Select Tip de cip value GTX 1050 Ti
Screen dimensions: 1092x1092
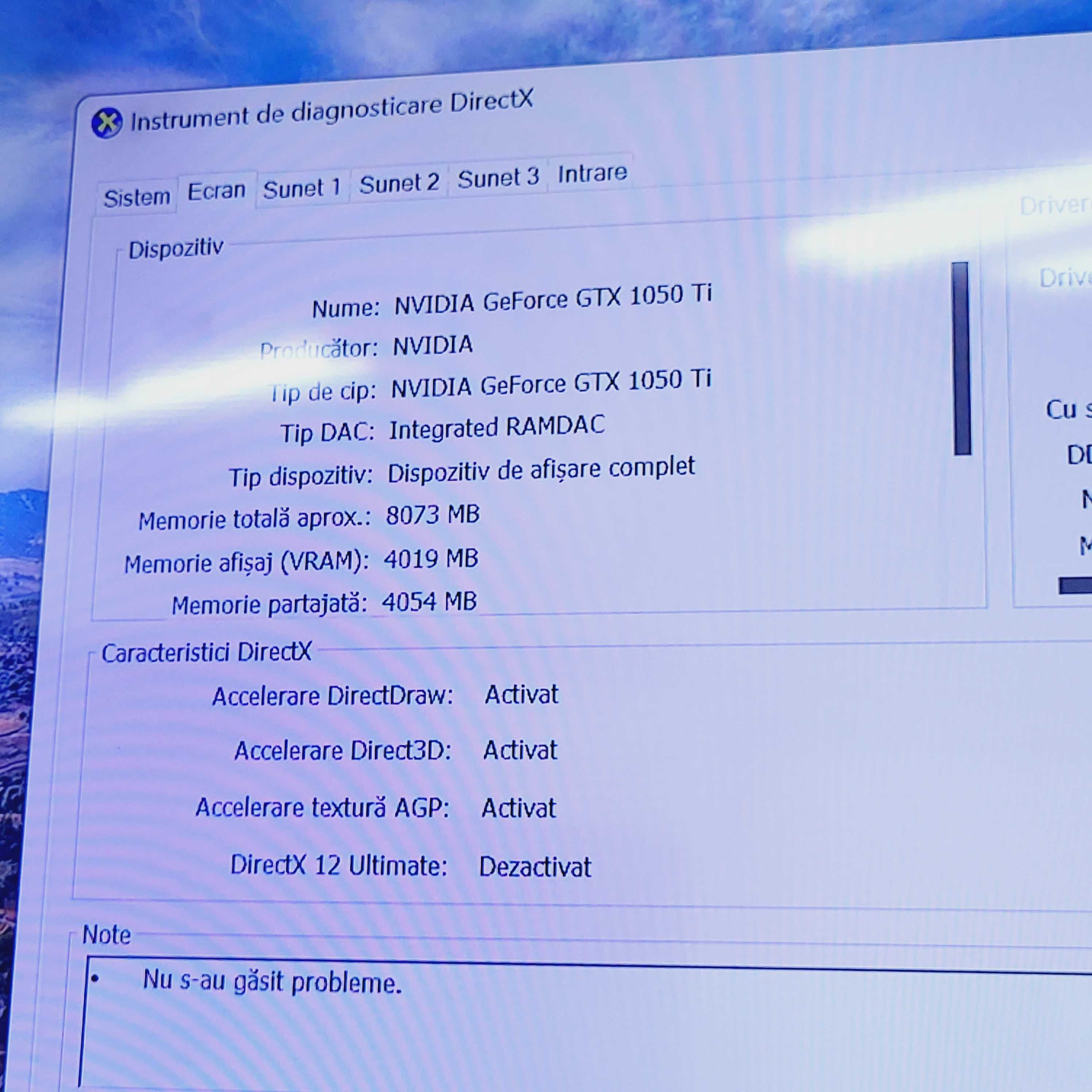click(x=551, y=384)
